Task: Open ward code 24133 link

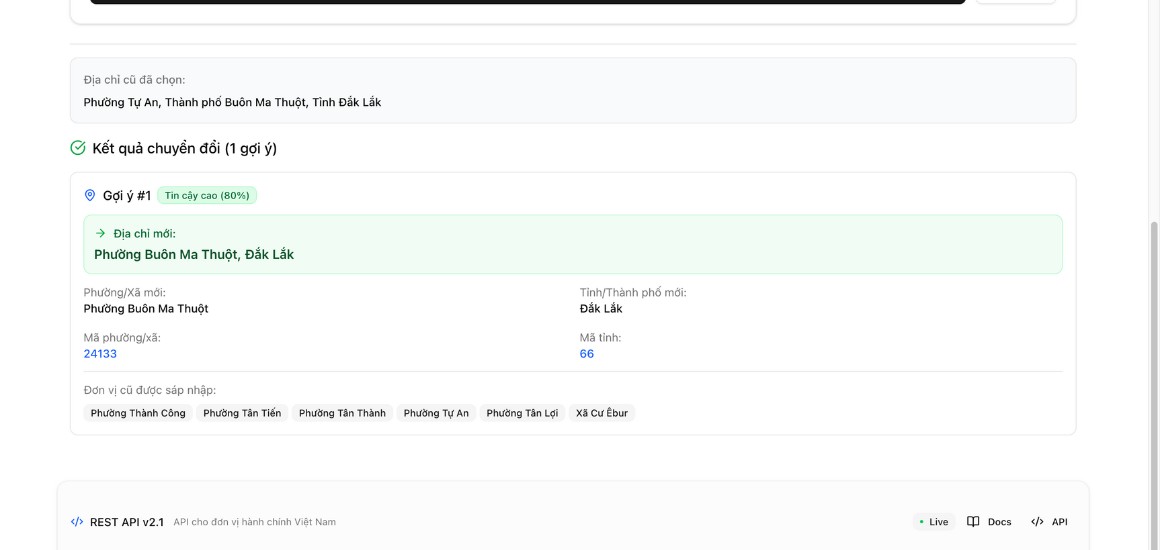Action: pos(100,354)
